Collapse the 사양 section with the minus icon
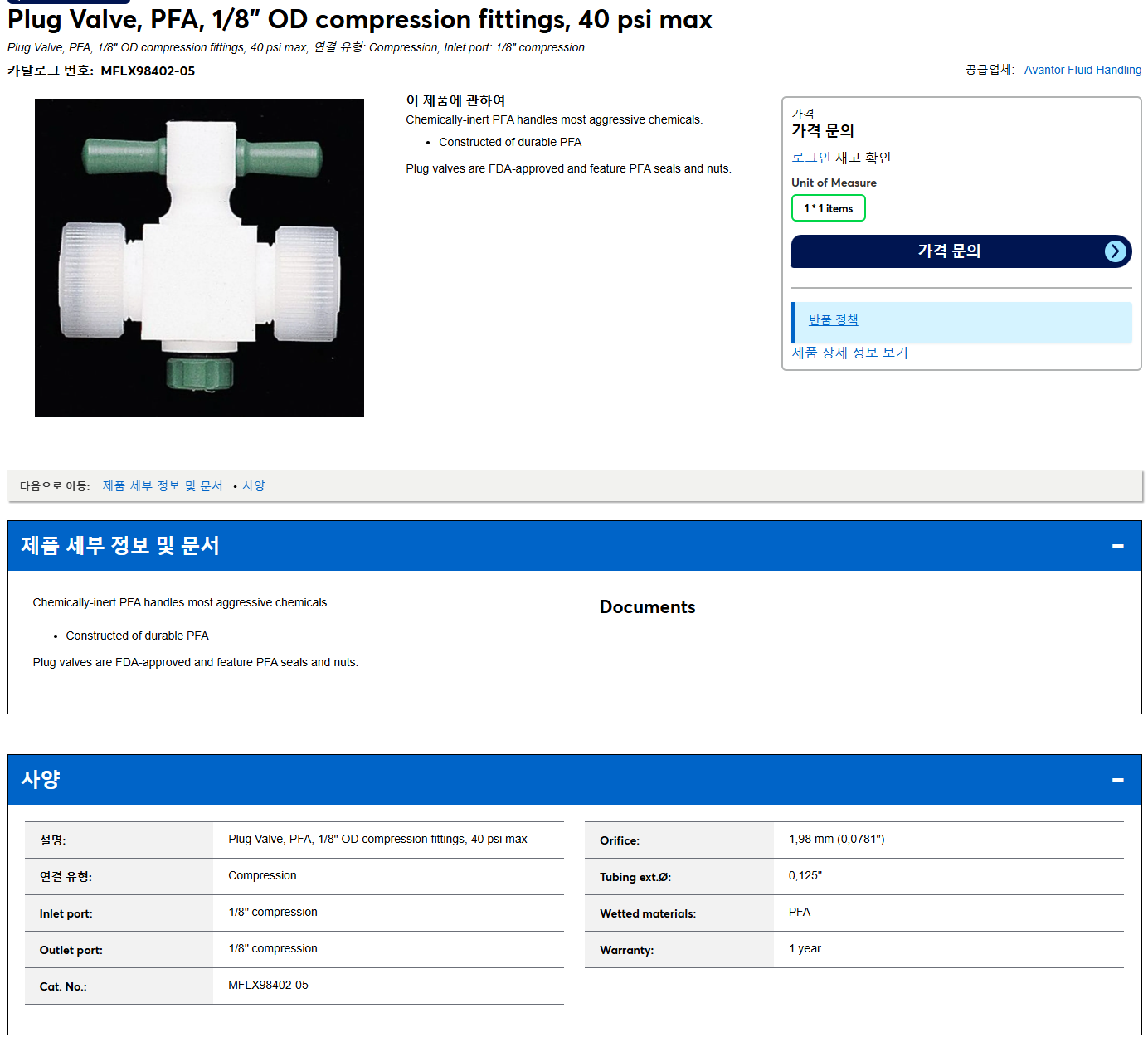 point(1117,780)
